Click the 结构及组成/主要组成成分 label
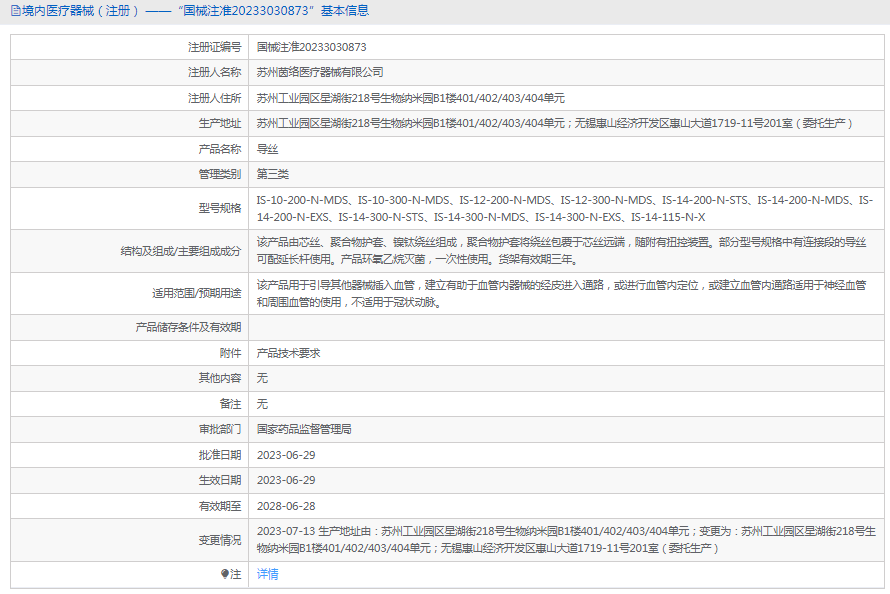Screen dimensions: 890x594 tap(181, 251)
